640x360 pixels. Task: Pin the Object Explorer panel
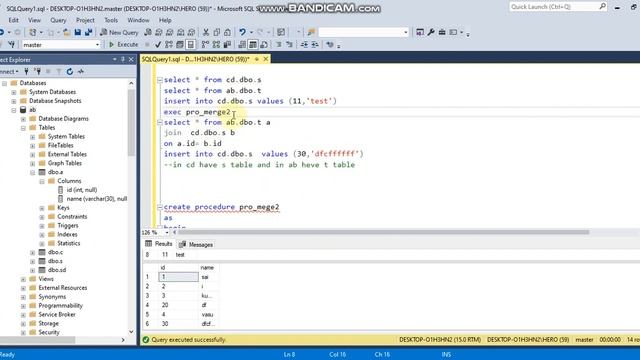click(123, 60)
